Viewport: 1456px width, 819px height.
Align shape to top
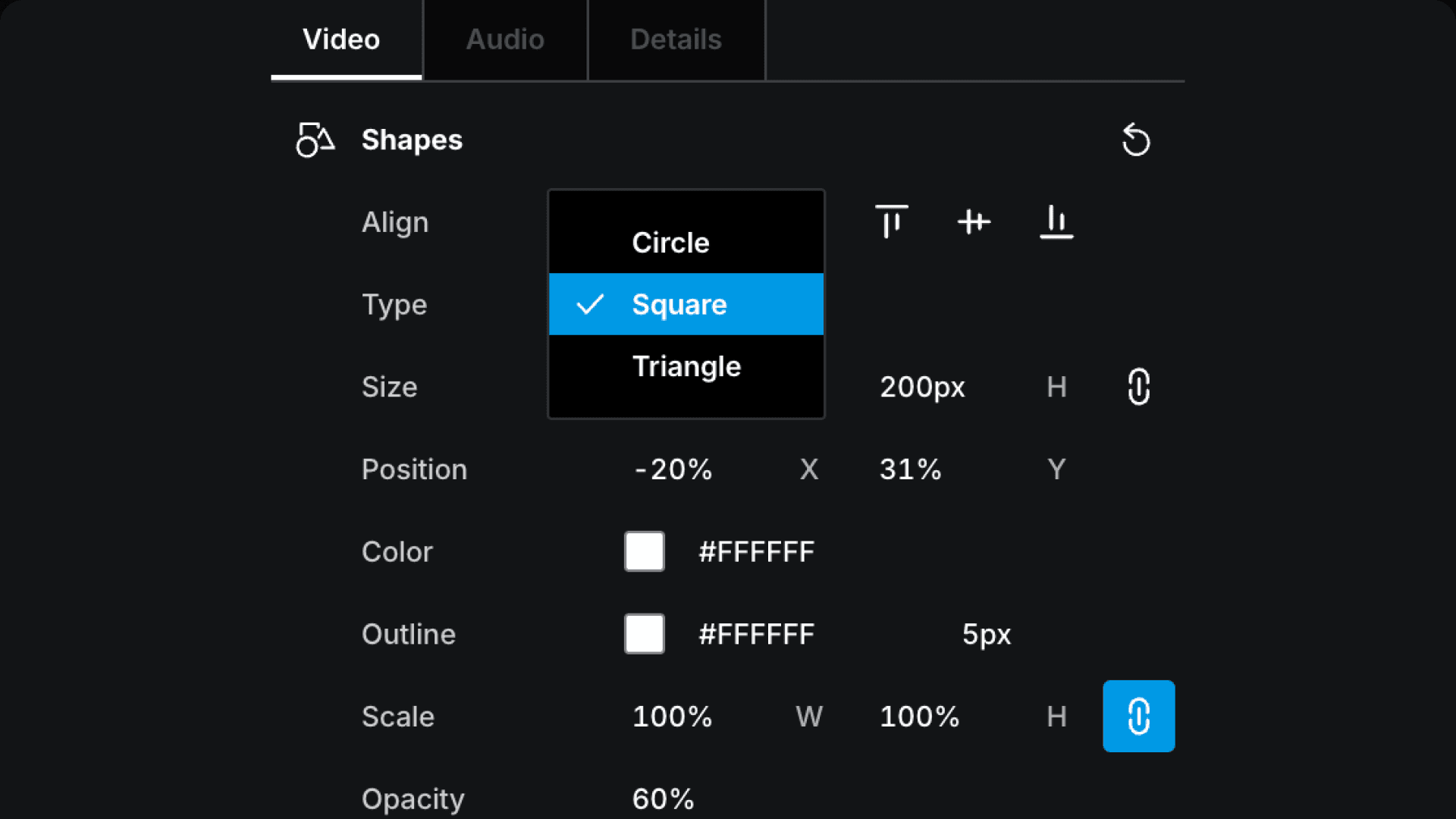892,221
